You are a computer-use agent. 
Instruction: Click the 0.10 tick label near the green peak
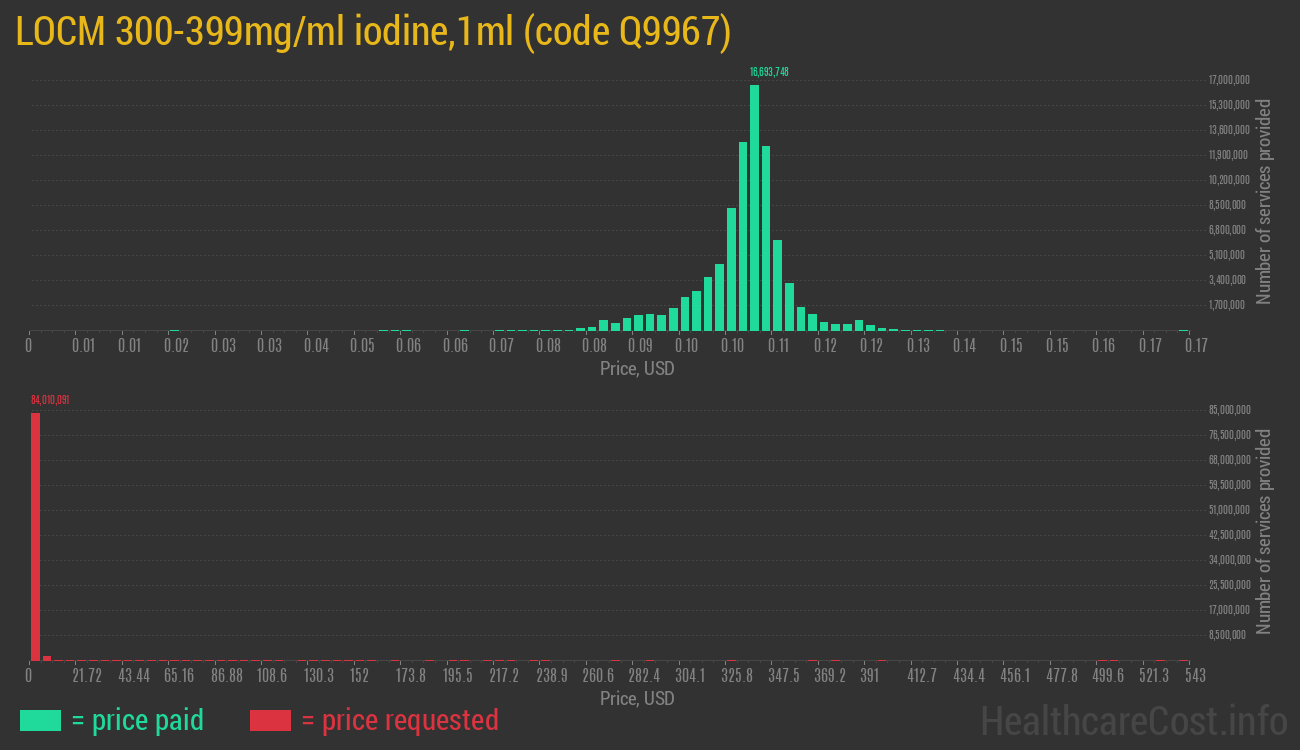point(733,345)
